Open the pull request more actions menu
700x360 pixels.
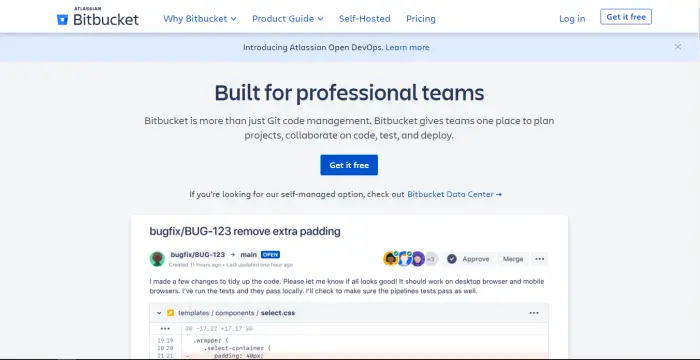[x=539, y=259]
